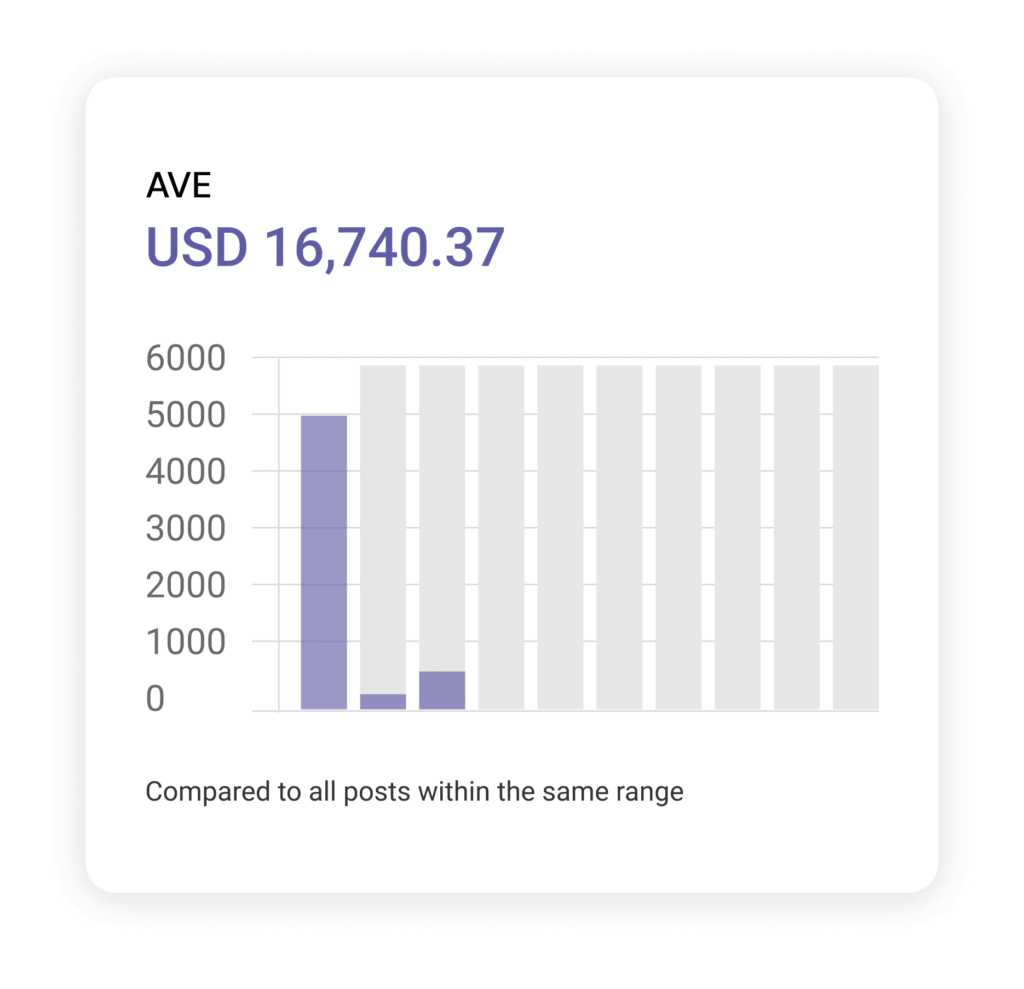Click the fifth gray background bar

(560, 537)
